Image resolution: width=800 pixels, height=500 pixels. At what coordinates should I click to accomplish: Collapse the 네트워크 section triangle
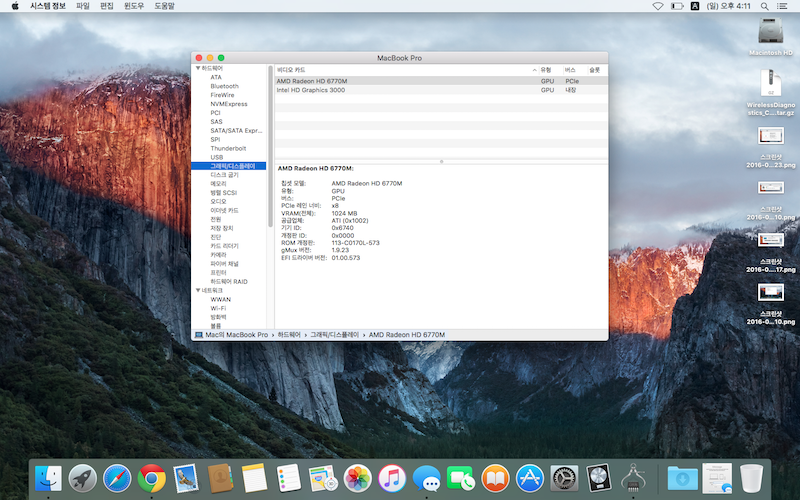tap(197, 290)
